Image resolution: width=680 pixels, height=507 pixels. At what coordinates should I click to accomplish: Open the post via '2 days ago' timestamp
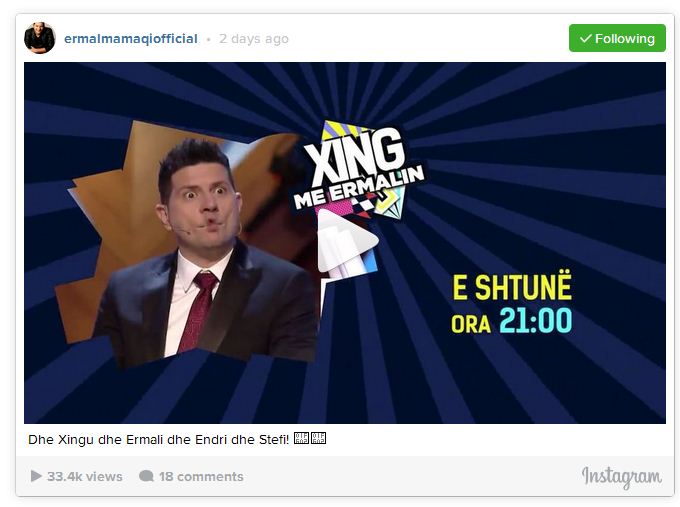254,39
